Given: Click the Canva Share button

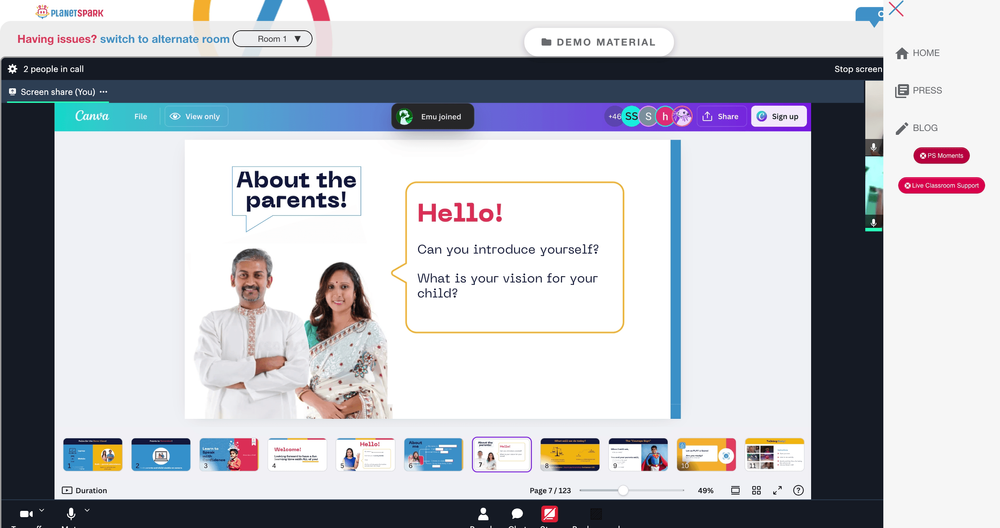Looking at the screenshot, I should [721, 117].
